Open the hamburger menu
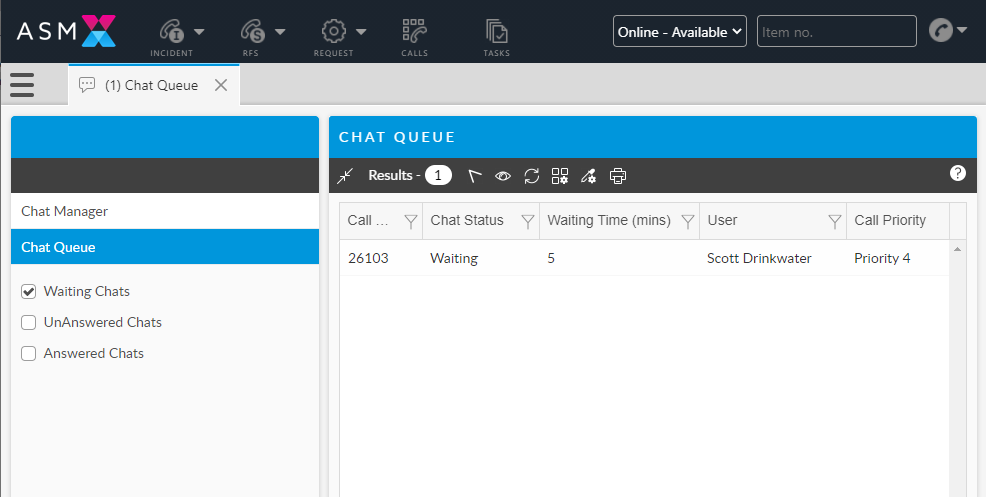Viewport: 986px width, 497px height. (22, 85)
